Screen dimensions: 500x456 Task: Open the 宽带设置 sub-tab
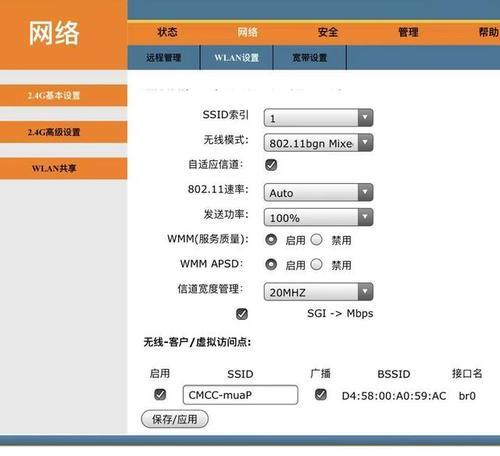coord(310,58)
